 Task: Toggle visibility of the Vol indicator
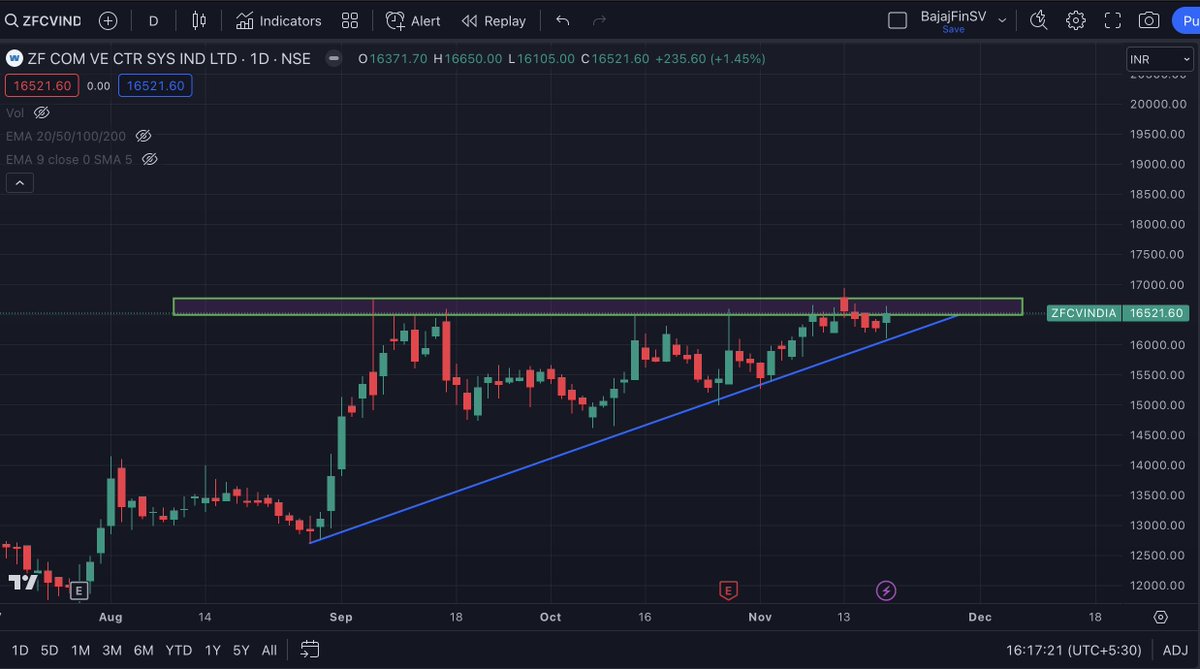41,113
